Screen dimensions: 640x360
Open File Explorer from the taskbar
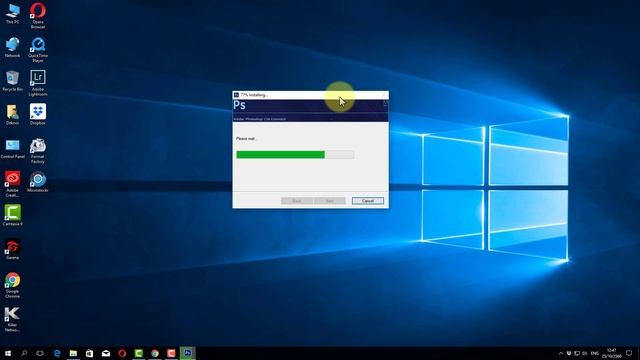pyautogui.click(x=73, y=353)
